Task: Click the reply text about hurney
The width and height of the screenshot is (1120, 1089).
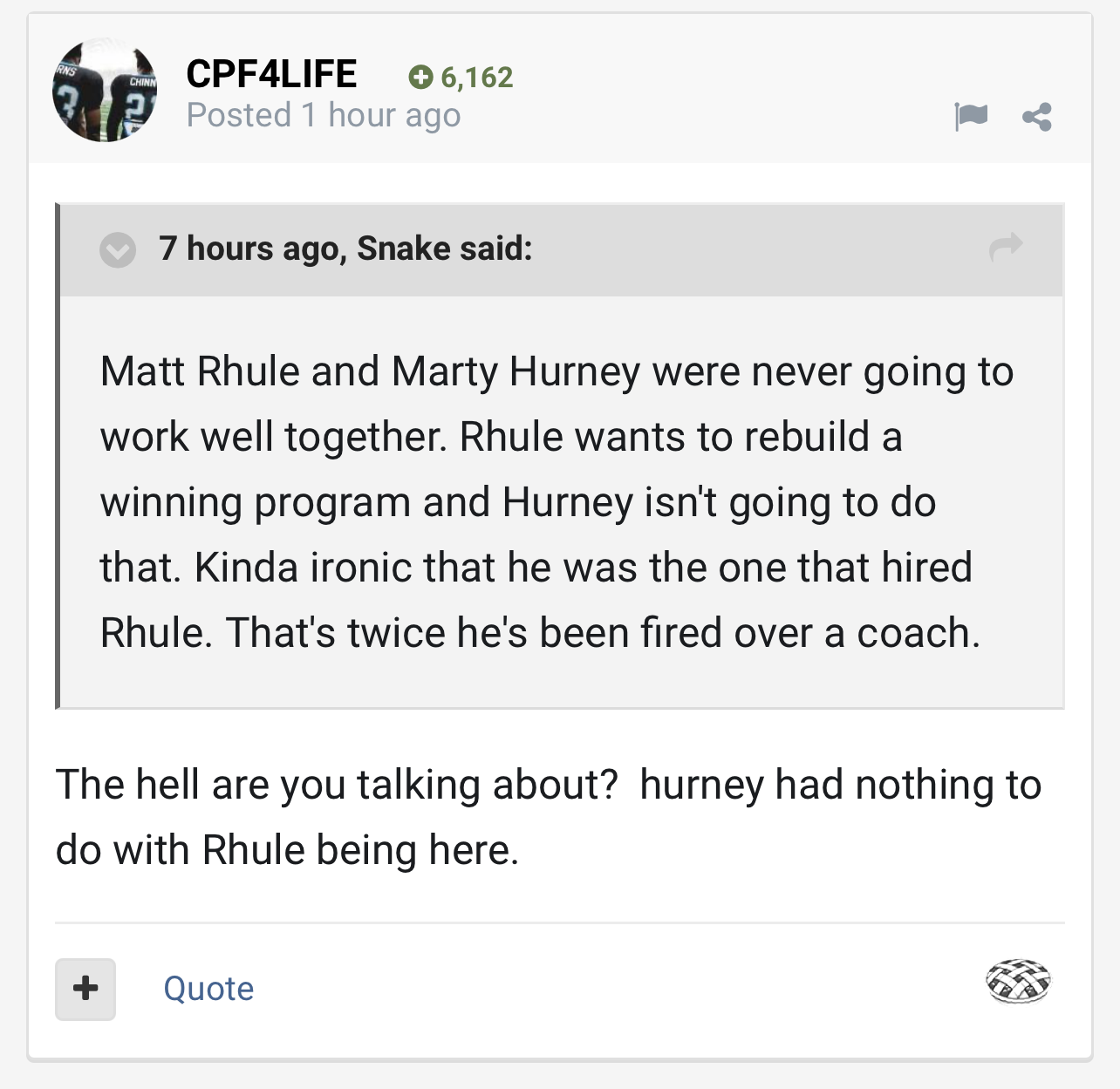Action: pyautogui.click(x=549, y=817)
